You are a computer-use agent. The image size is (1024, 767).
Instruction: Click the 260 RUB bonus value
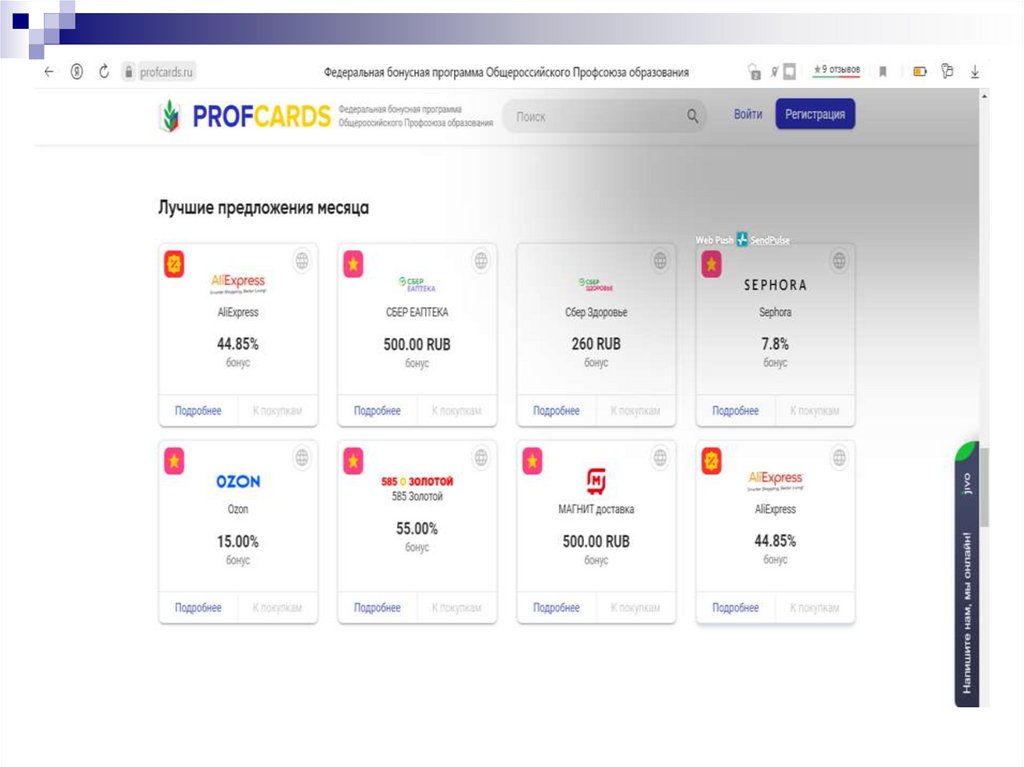click(596, 344)
